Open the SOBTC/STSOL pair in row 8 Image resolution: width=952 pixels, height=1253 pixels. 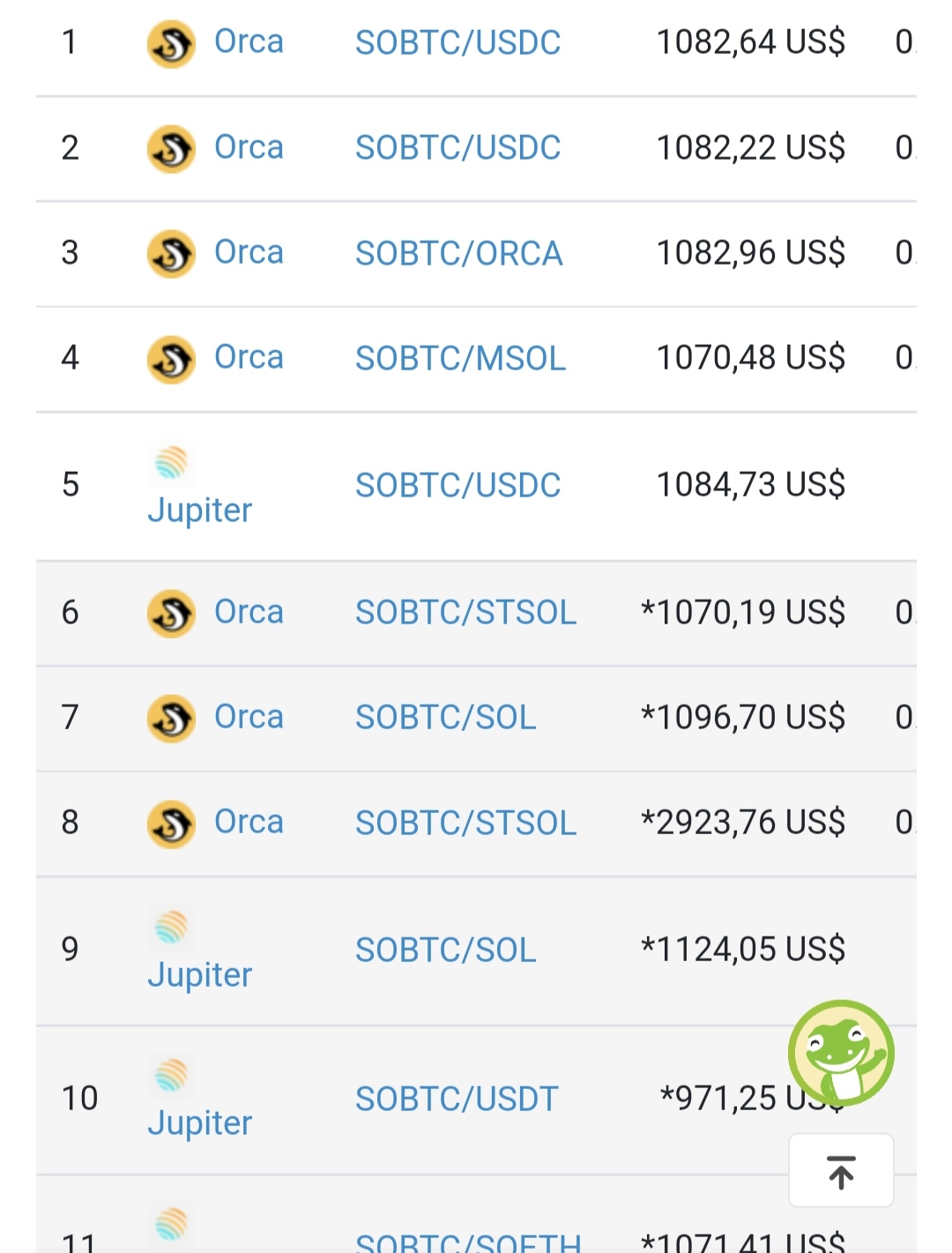click(x=465, y=823)
